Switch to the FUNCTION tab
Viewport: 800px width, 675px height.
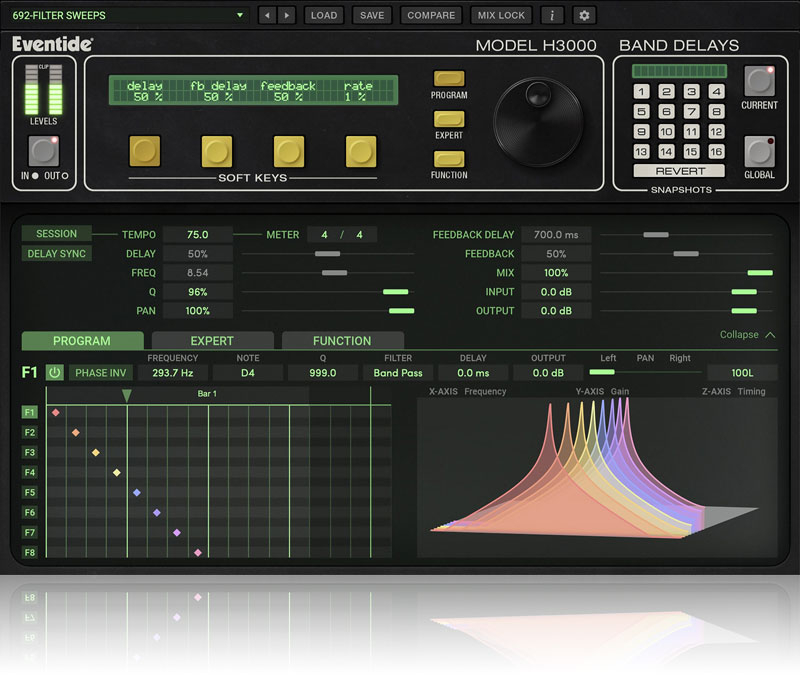tap(342, 341)
